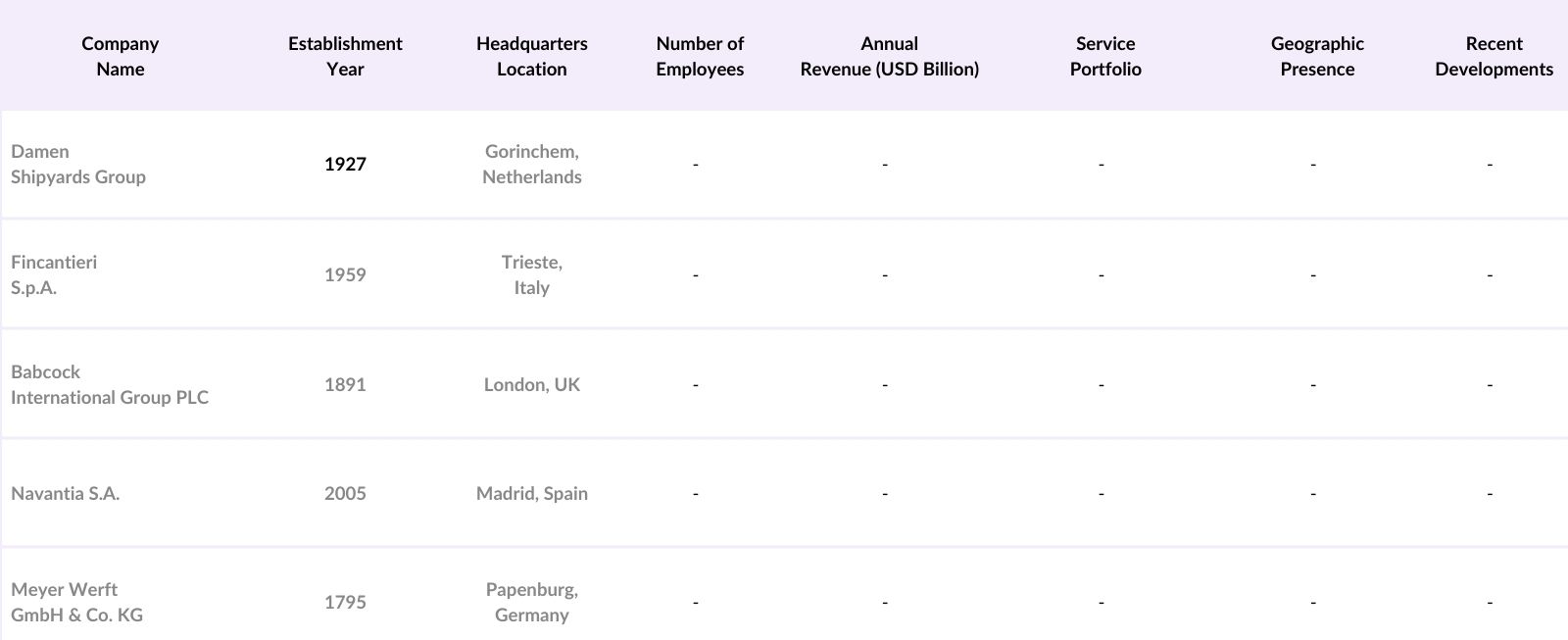Select Annual Revenue (USD Billion) header

889,56
